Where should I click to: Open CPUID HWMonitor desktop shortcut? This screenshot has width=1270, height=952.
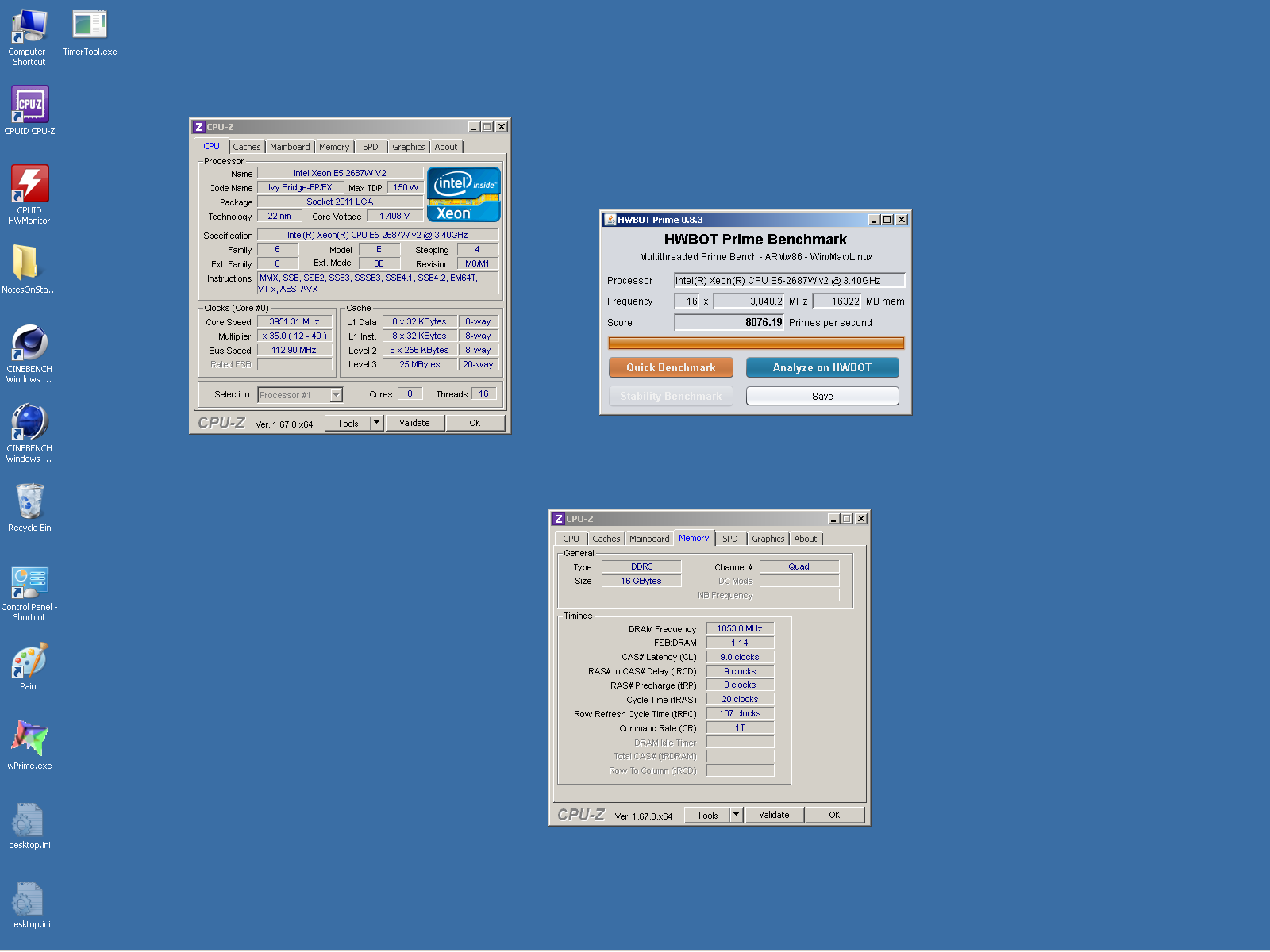pos(29,194)
